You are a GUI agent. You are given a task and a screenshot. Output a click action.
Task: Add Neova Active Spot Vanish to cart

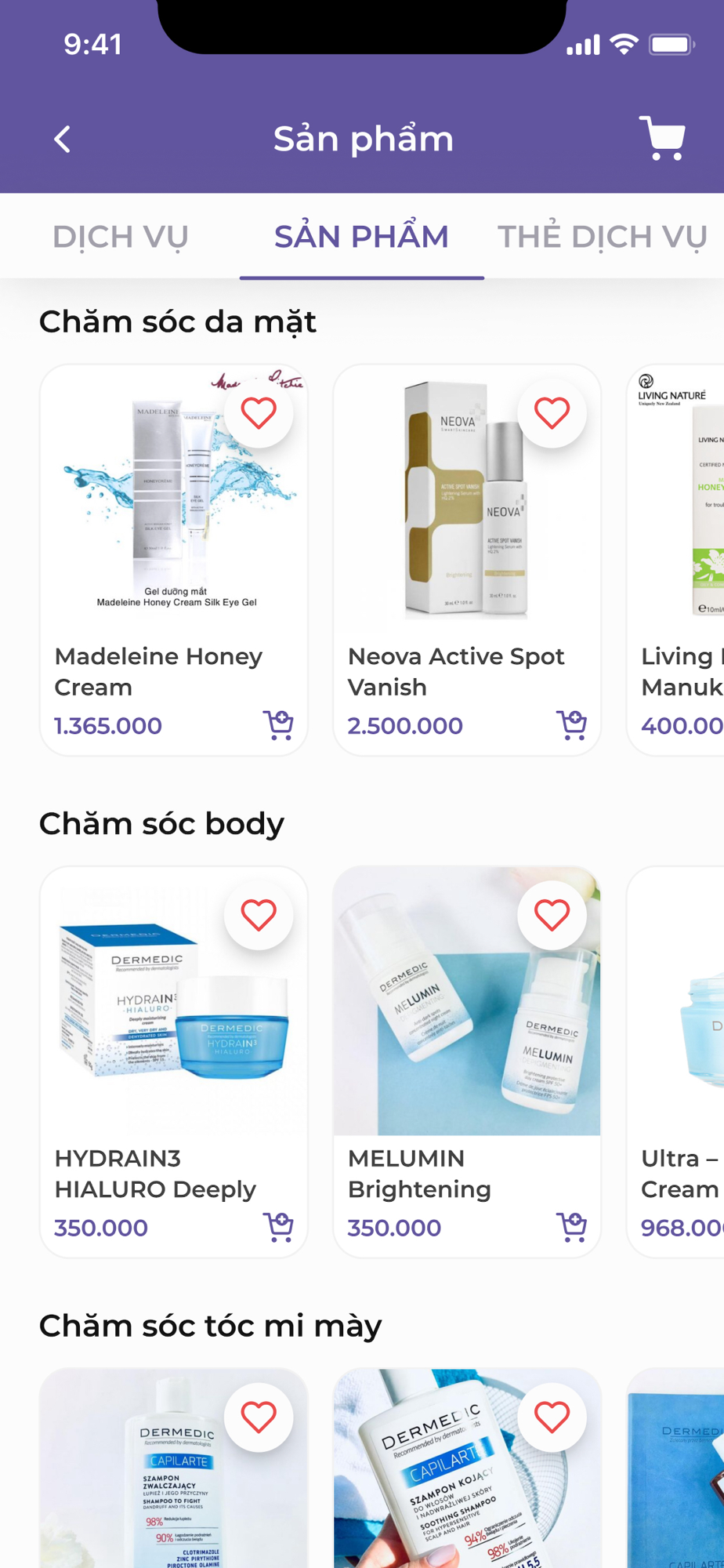click(x=571, y=724)
